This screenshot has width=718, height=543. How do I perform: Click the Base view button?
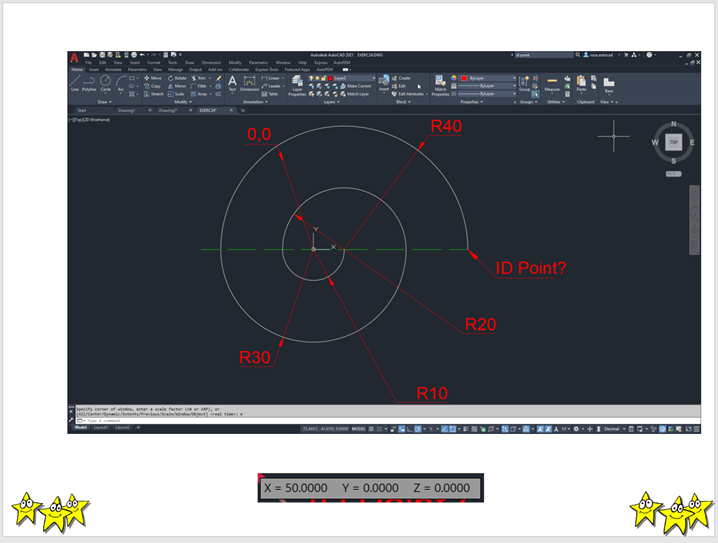[x=609, y=84]
